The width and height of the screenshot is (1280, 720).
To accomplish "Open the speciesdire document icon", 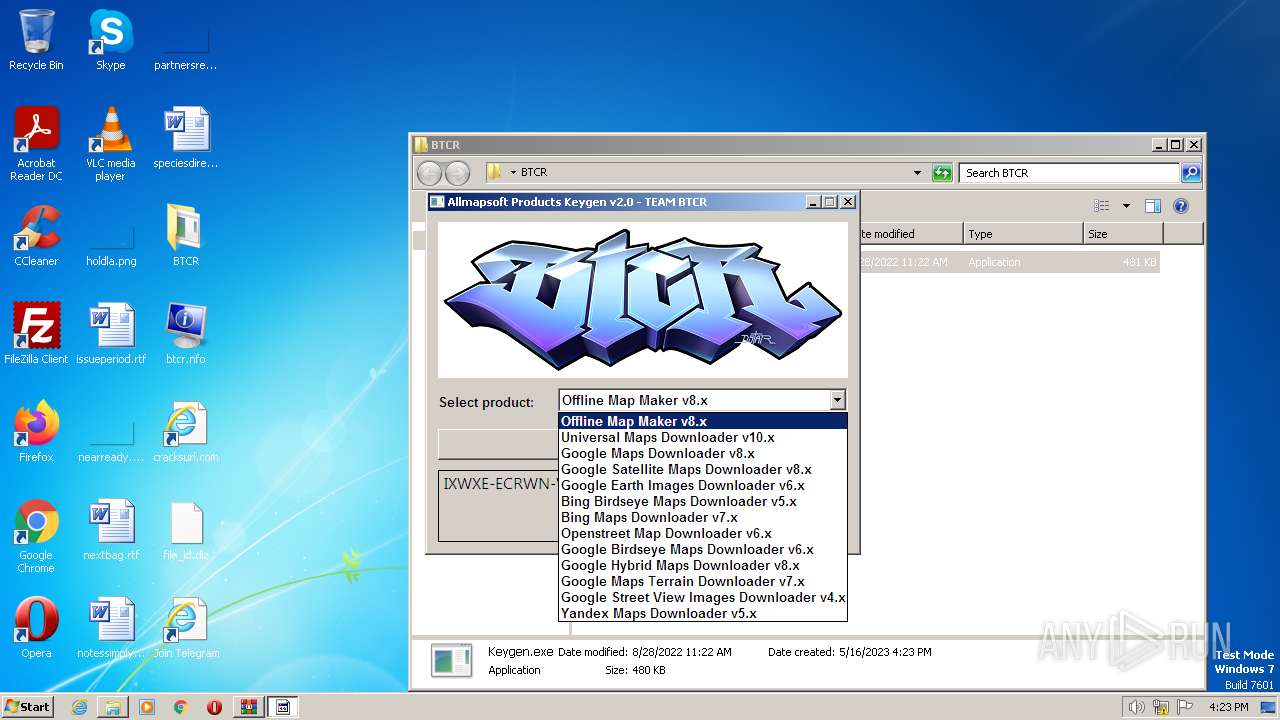I will [x=186, y=138].
